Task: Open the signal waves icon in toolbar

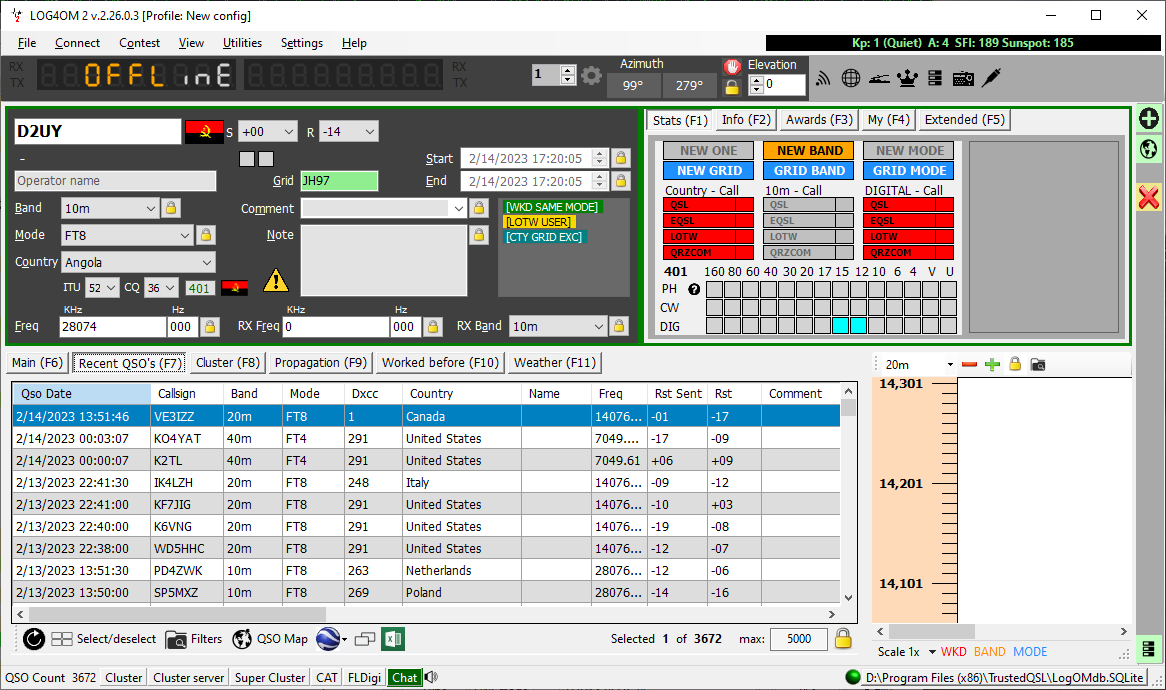Action: [x=822, y=77]
